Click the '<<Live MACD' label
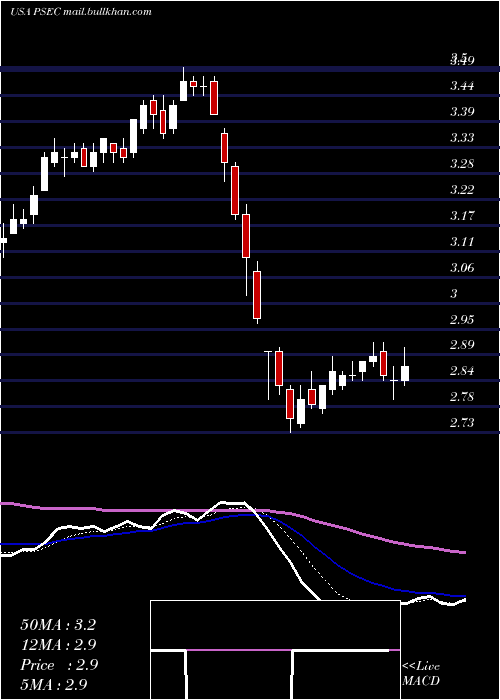The height and width of the screenshot is (700, 500). click(x=421, y=674)
